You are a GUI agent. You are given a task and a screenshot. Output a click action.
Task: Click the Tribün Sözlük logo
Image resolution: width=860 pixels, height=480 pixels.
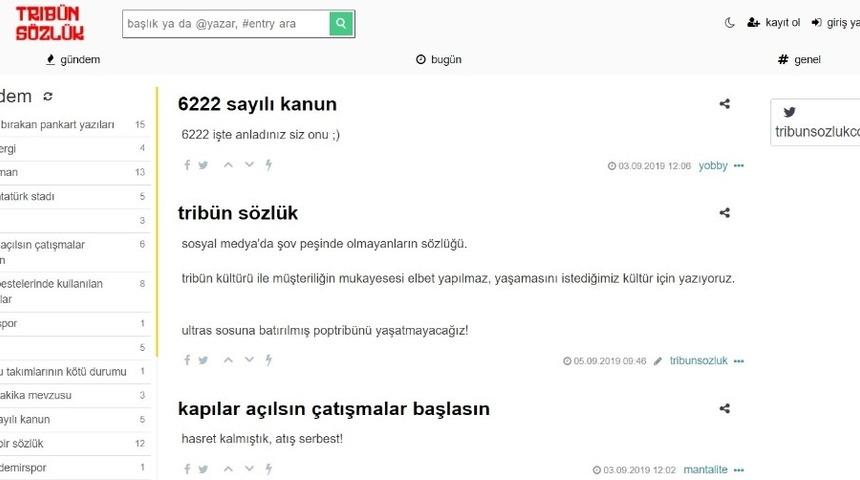coord(49,24)
